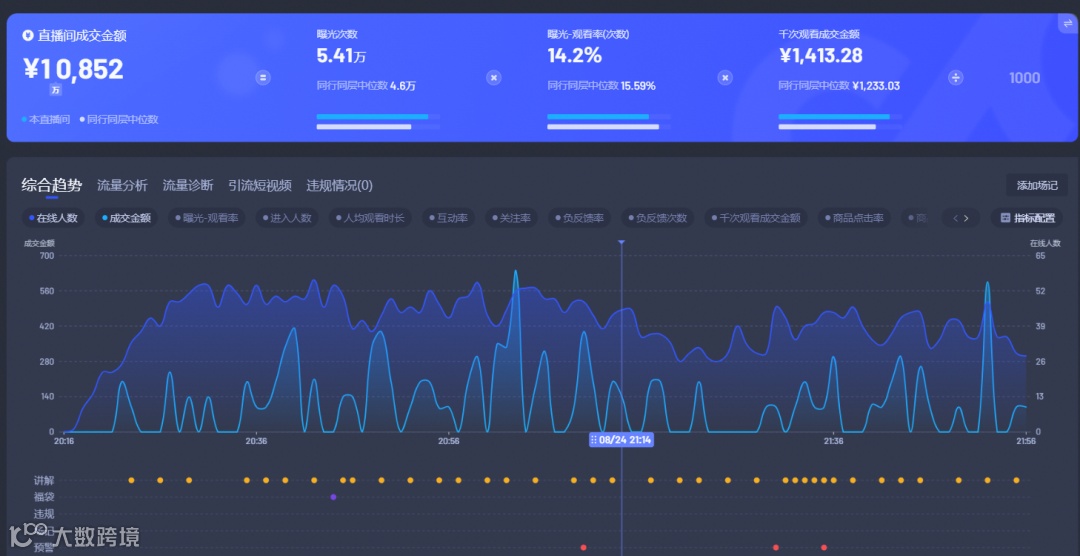Click the divide sign circle icon
This screenshot has height=556, width=1080.
coord(956,78)
